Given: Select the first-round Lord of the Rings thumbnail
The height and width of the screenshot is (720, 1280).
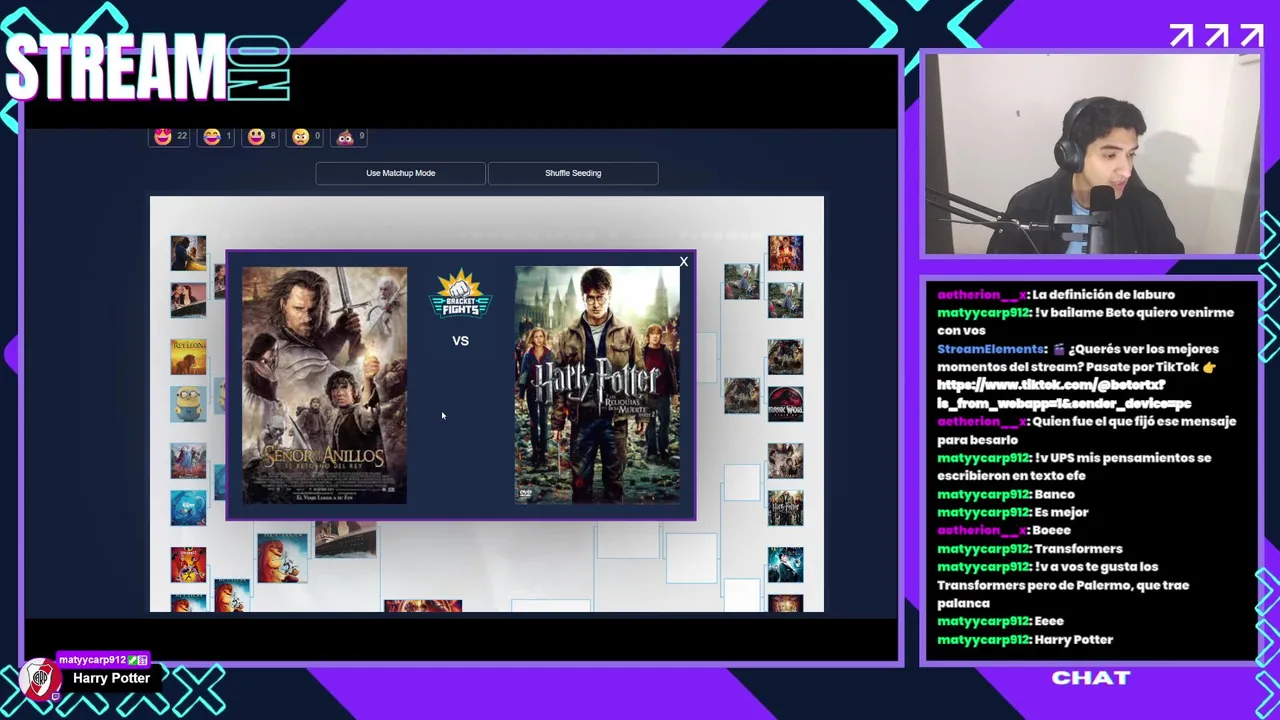Looking at the screenshot, I should coord(785,462).
